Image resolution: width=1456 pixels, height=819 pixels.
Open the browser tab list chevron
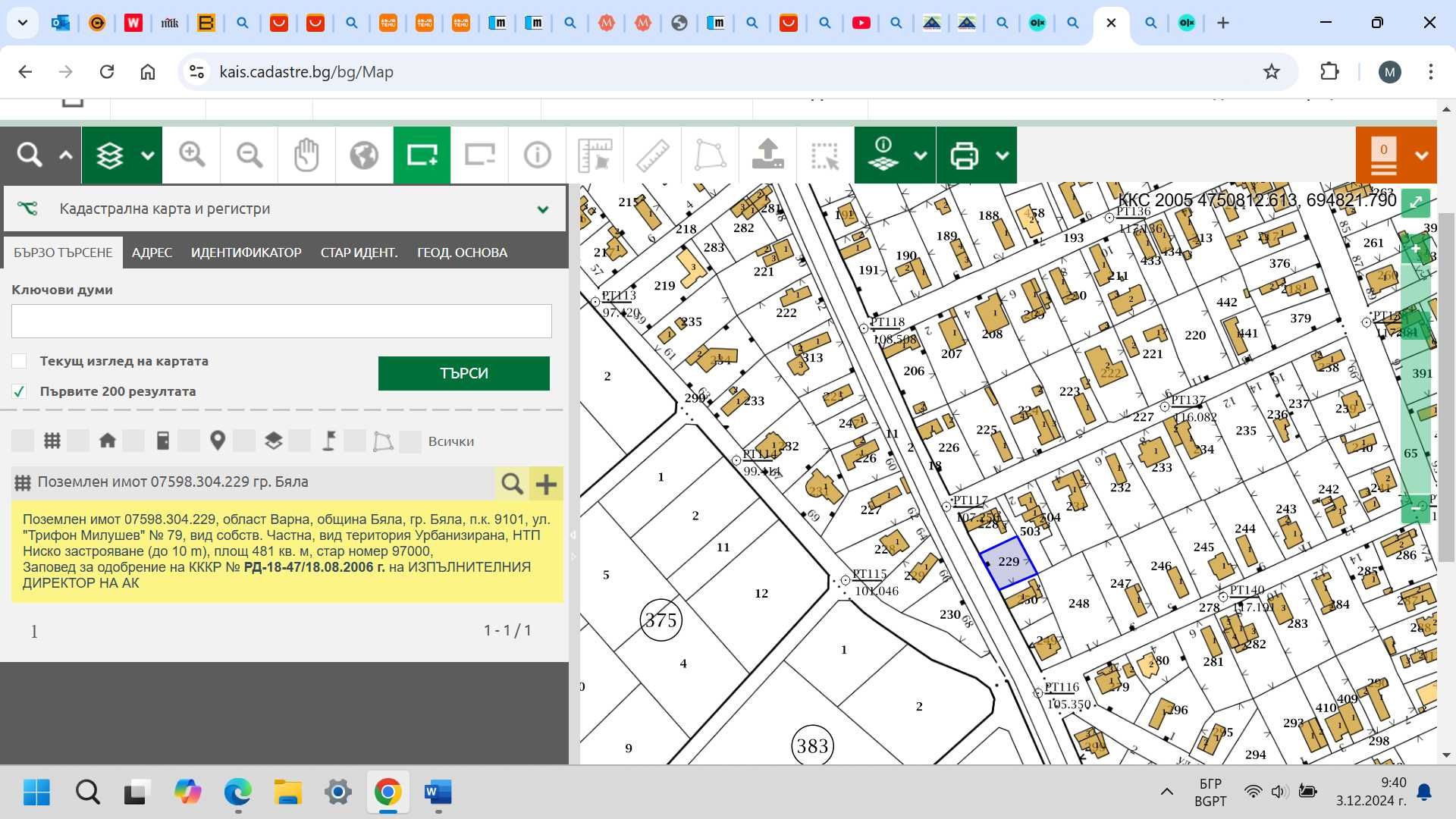[23, 23]
